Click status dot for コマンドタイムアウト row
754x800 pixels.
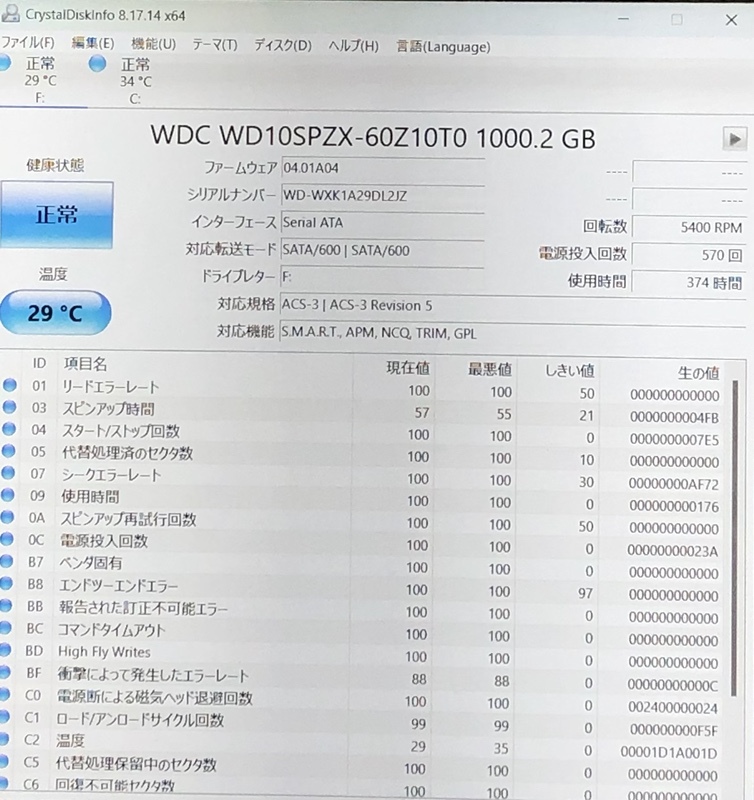pos(5,628)
